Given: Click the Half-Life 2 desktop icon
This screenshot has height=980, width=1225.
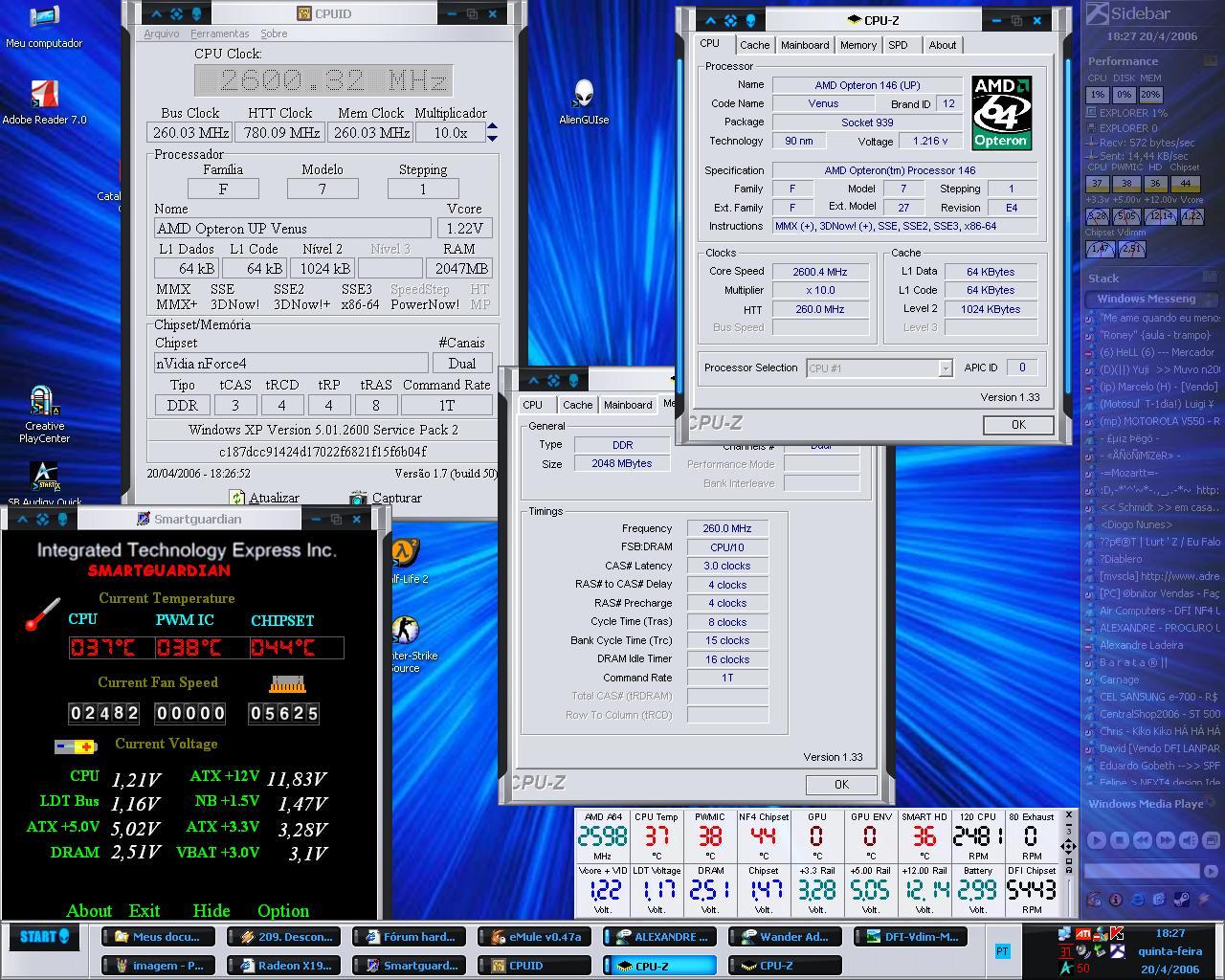Looking at the screenshot, I should [x=407, y=561].
